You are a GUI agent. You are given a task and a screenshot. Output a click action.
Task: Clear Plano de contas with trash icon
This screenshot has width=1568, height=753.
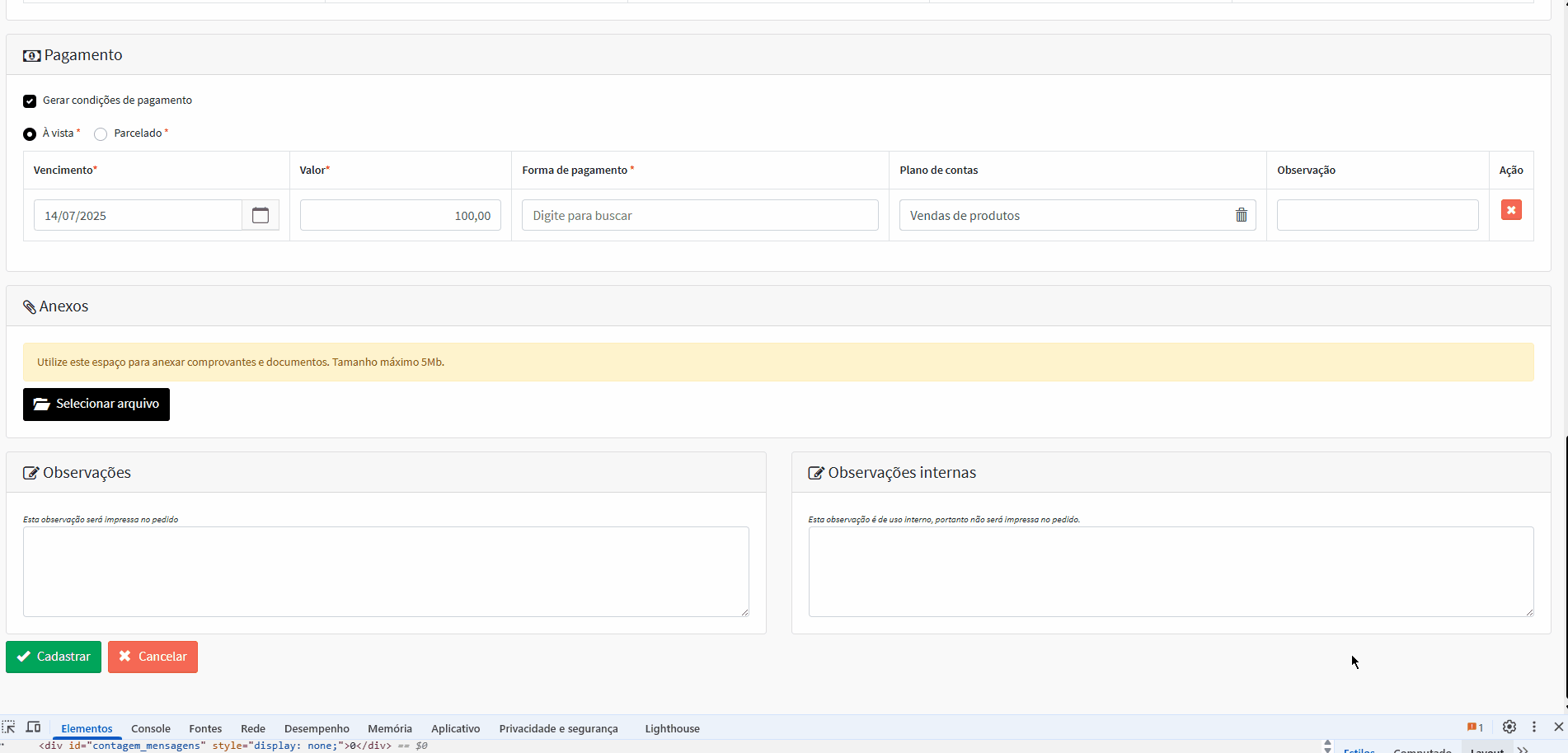coord(1241,215)
